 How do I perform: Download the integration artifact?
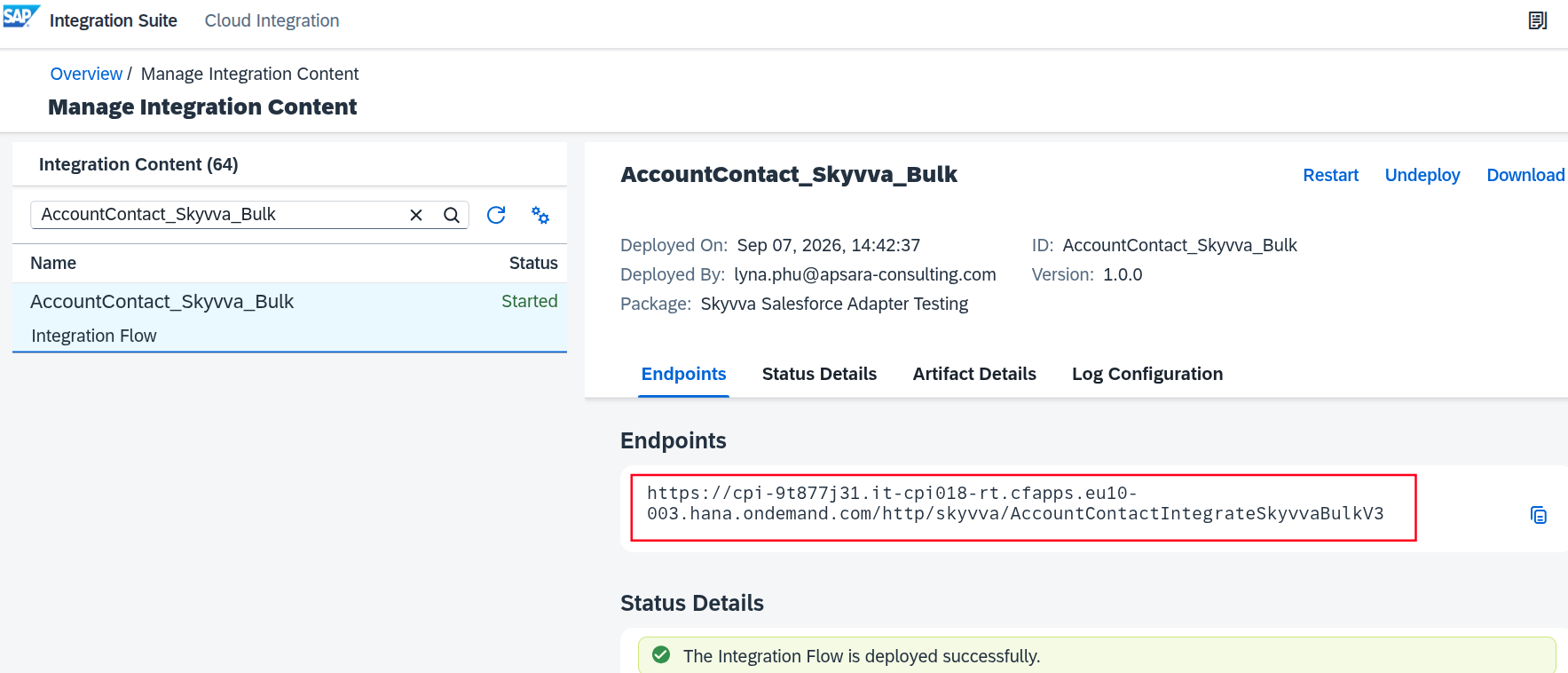click(x=1525, y=175)
